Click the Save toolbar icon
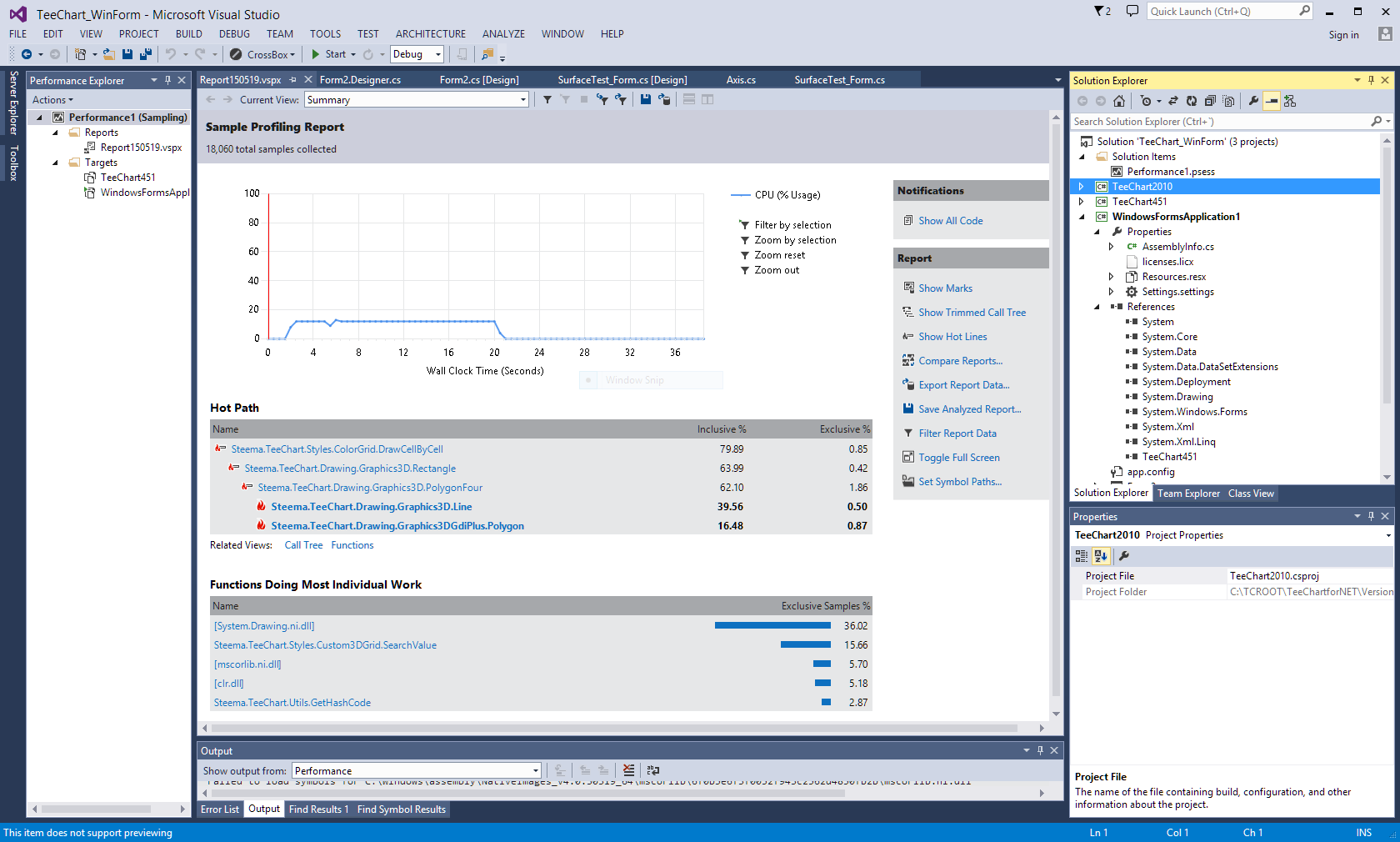Viewport: 1400px width, 842px height. point(127,54)
